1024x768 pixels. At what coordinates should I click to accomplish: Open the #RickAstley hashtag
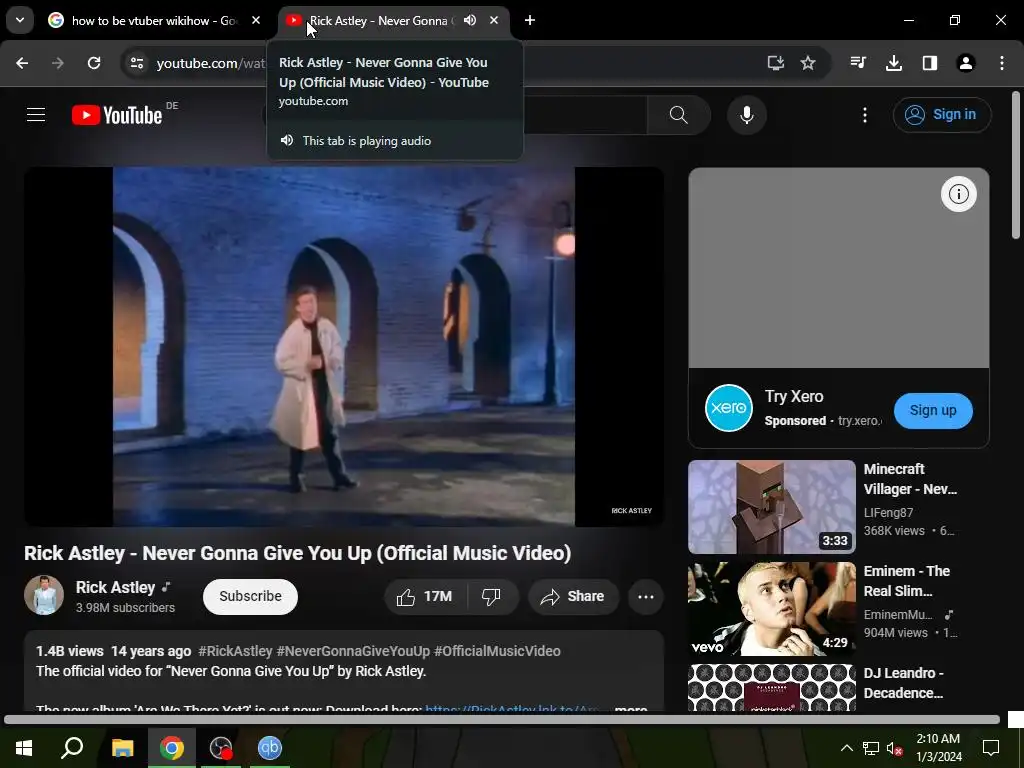(235, 651)
